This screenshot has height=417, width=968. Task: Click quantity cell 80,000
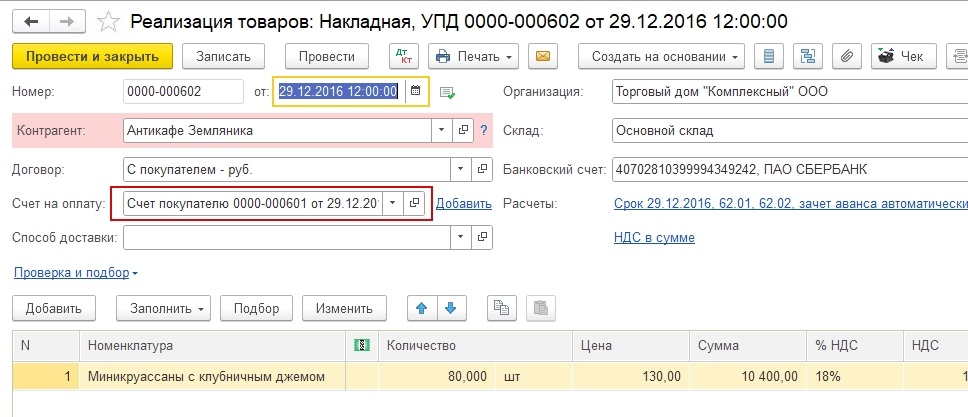[x=437, y=376]
